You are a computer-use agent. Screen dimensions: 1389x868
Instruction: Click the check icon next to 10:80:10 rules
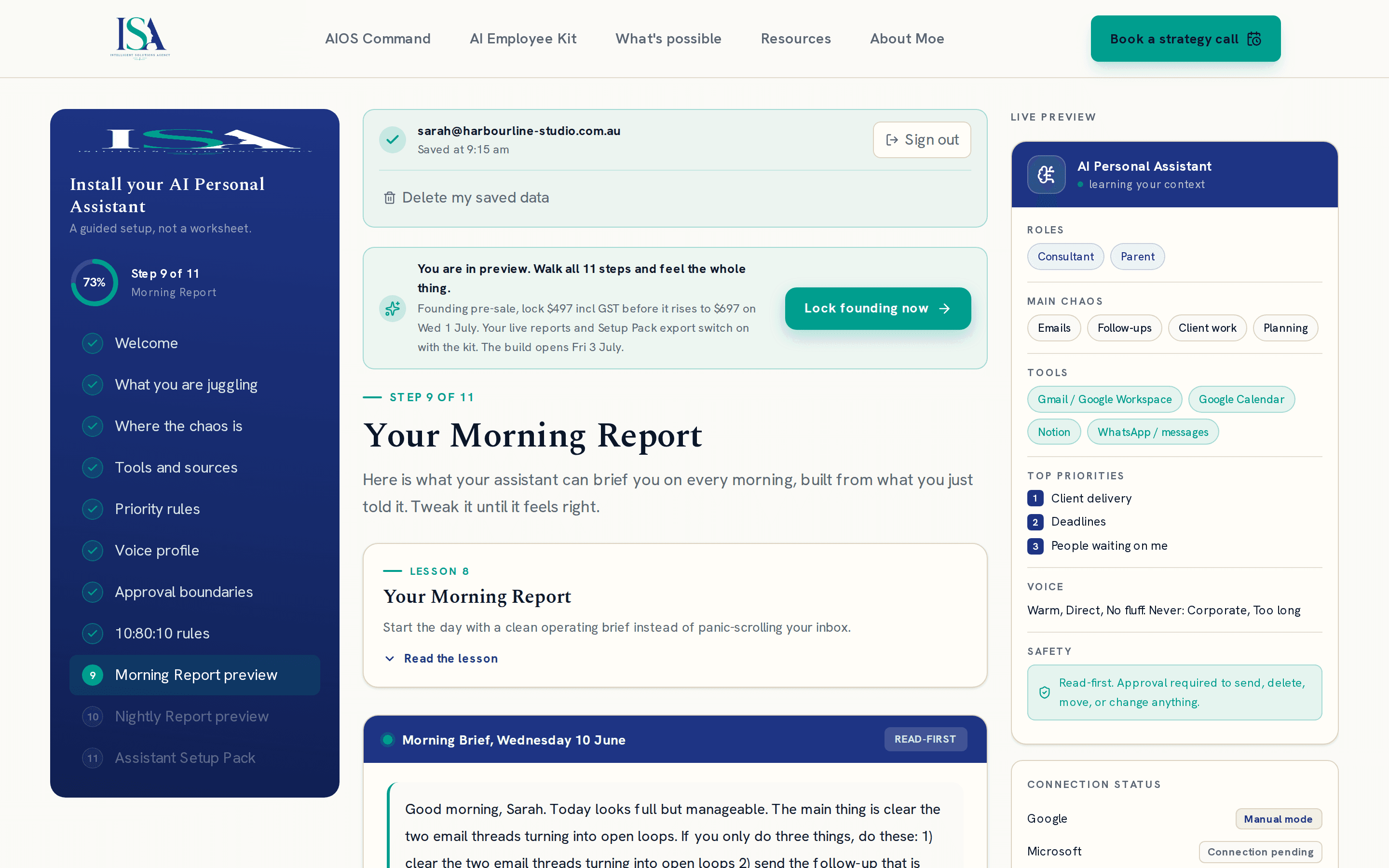[93, 633]
